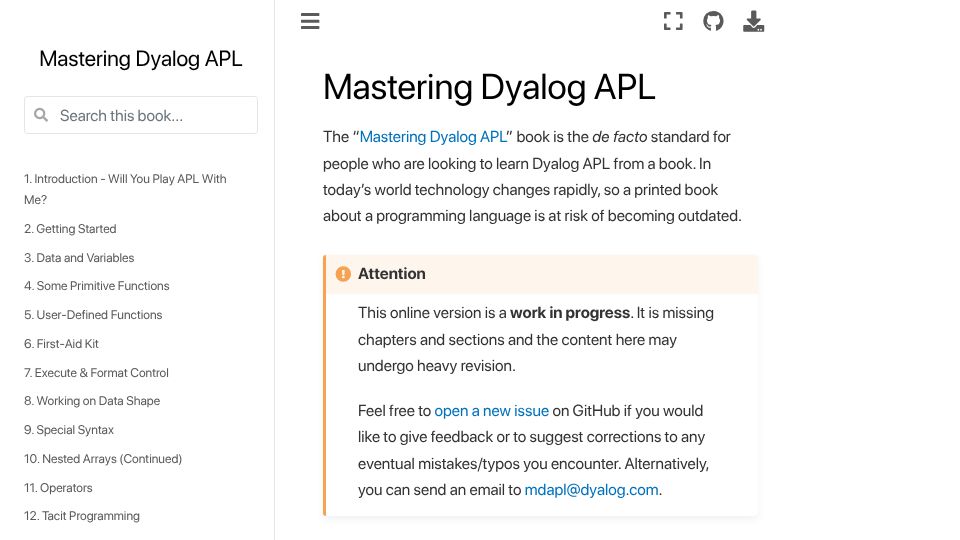Click the orange Attention exclamation icon

(x=343, y=274)
